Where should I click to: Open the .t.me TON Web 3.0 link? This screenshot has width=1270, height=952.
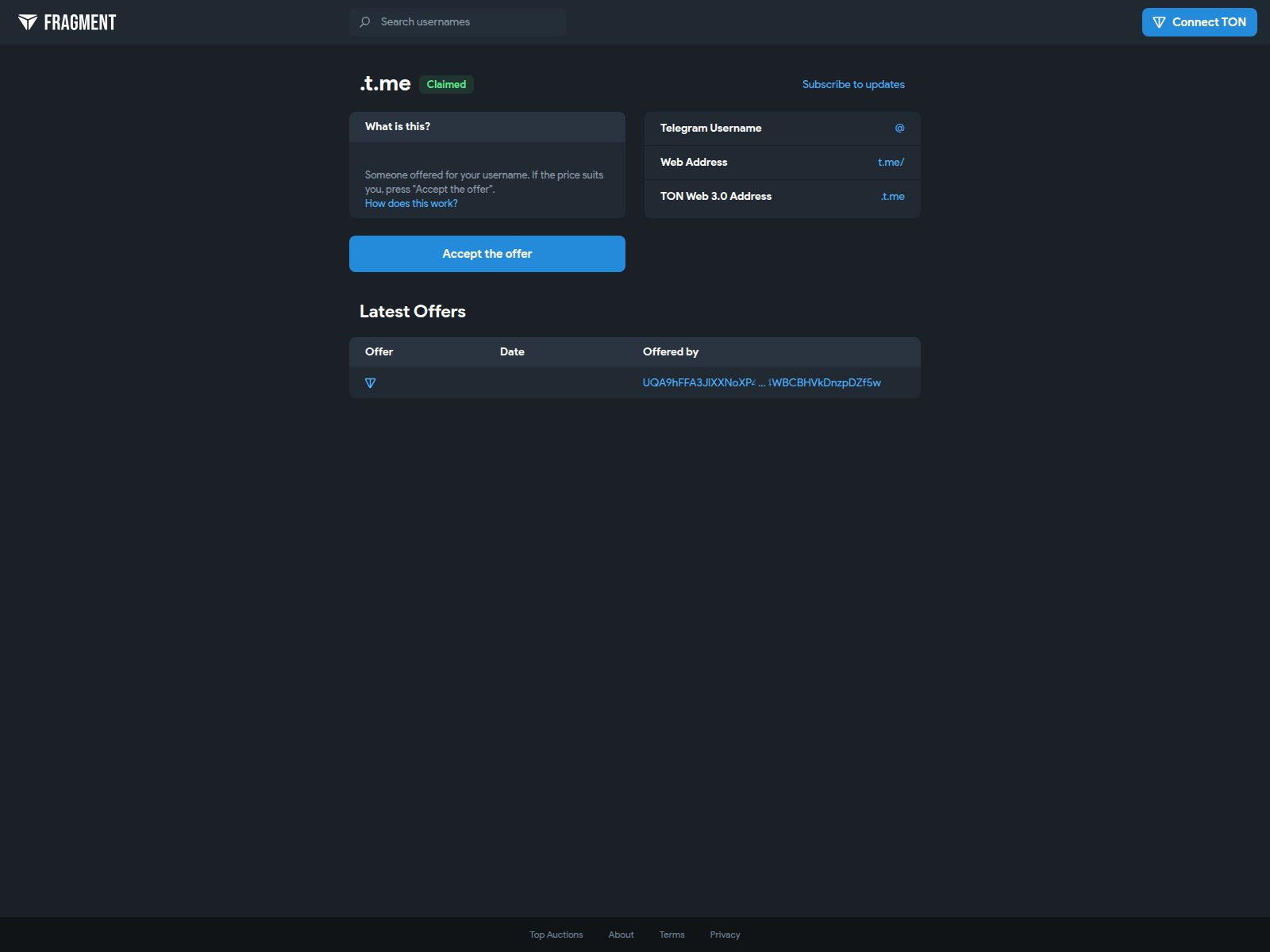click(x=893, y=196)
